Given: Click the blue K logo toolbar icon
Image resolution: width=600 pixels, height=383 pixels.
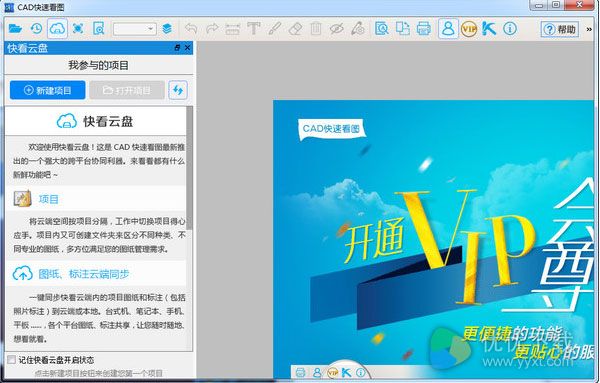Looking at the screenshot, I should pyautogui.click(x=489, y=29).
